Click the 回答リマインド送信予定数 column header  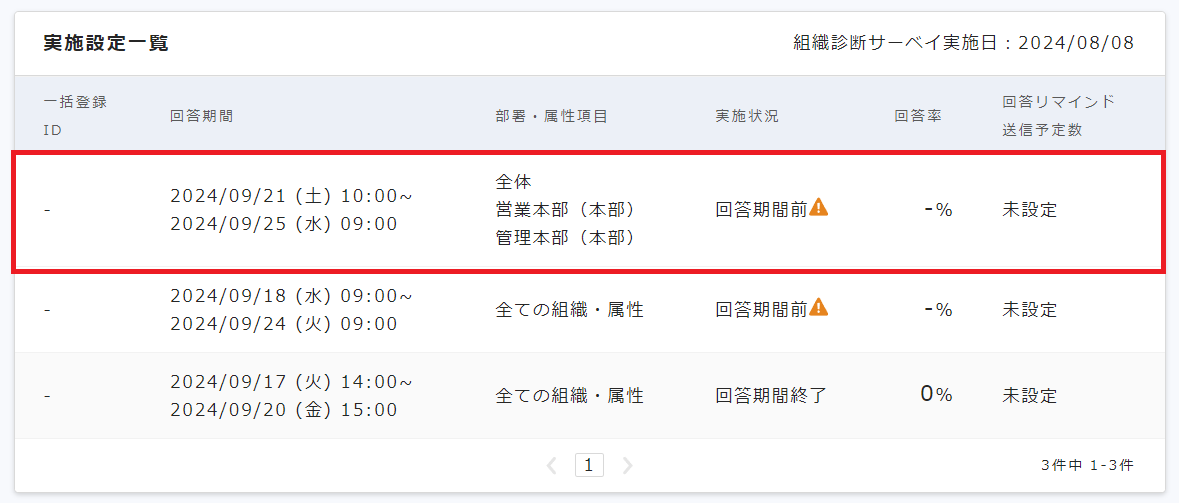(x=1058, y=116)
